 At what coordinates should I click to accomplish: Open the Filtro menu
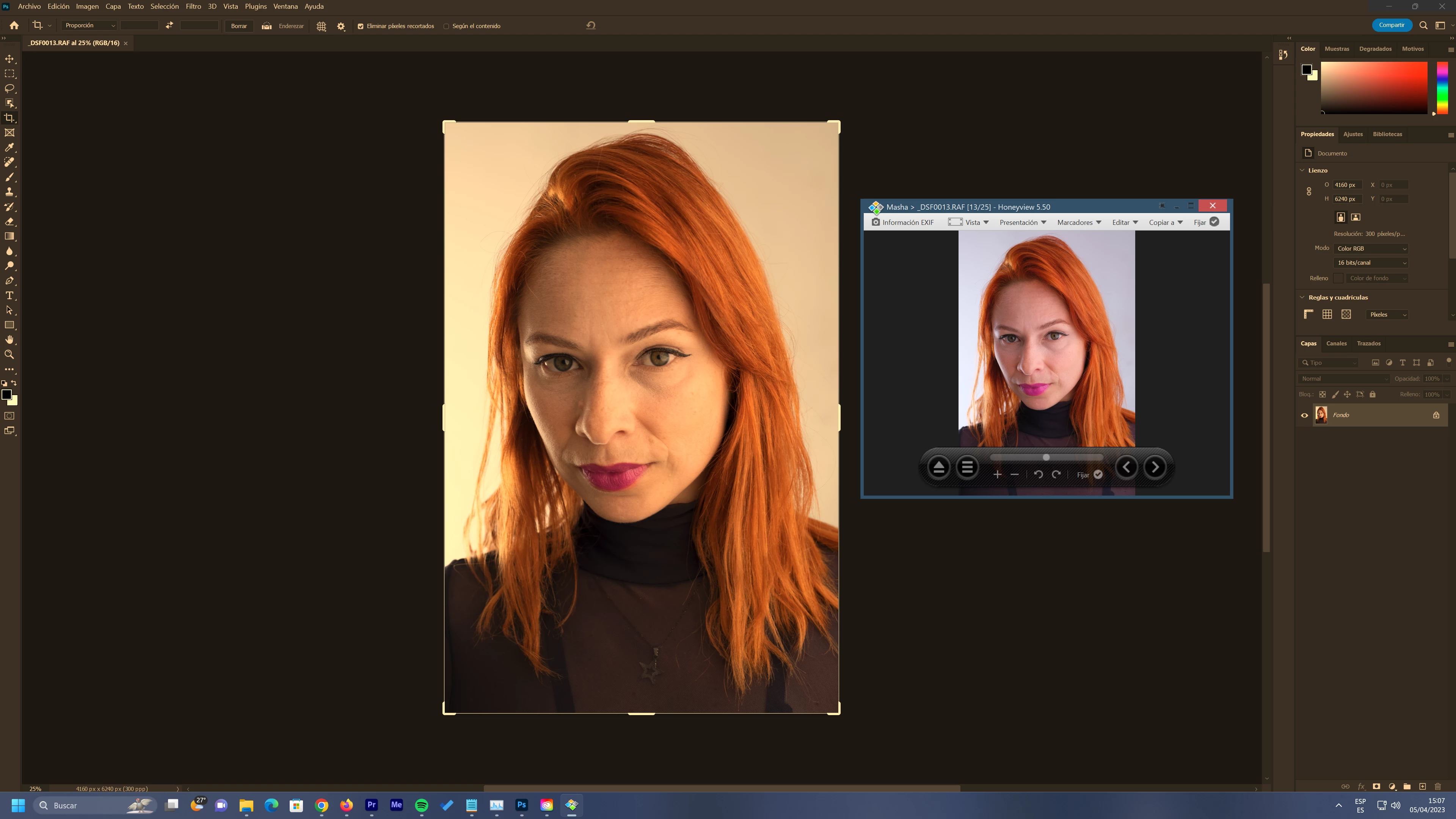[x=193, y=6]
